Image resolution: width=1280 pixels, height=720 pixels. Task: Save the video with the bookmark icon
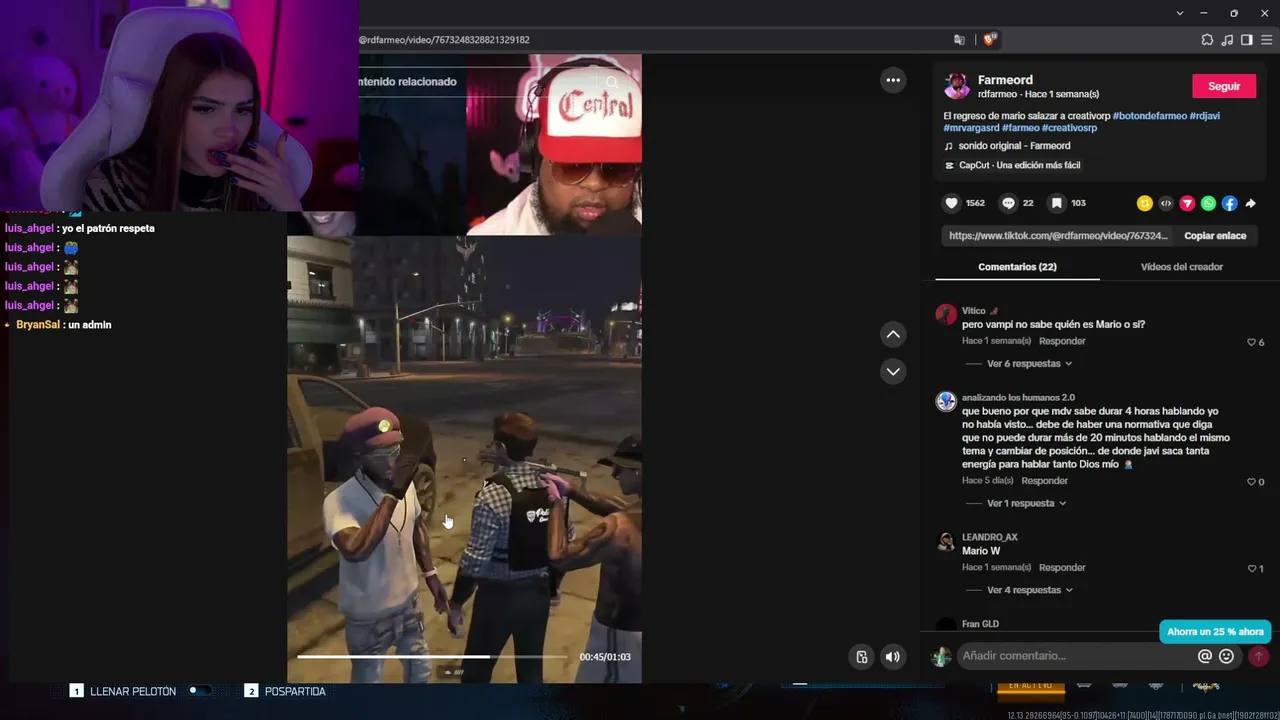(x=1056, y=203)
